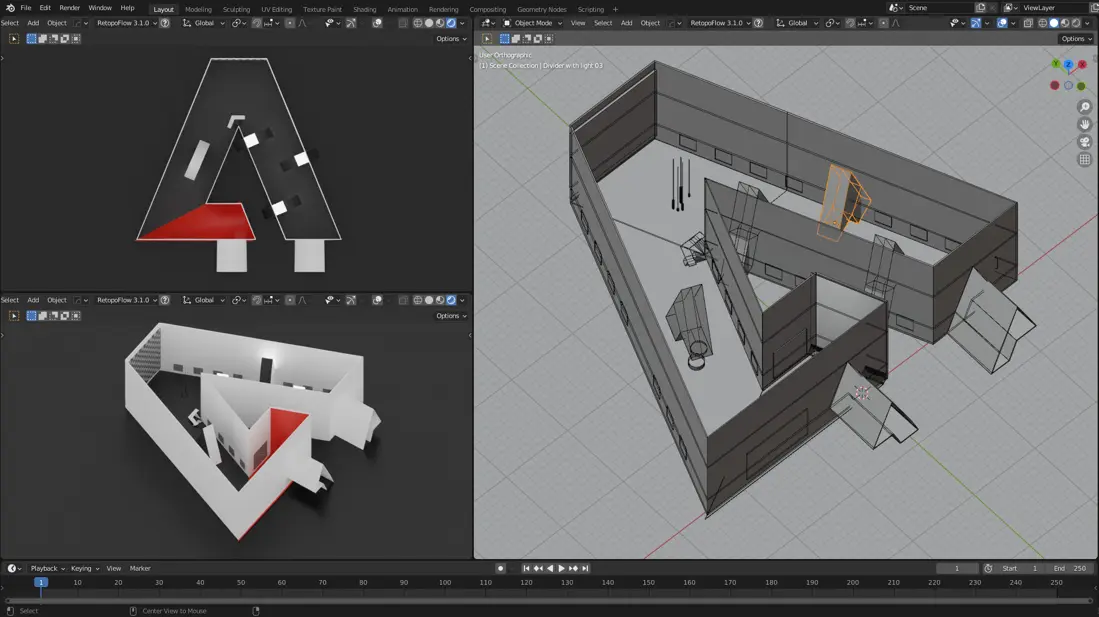This screenshot has height=617, width=1099.
Task: Choose the select box tool icon
Action: pyautogui.click(x=487, y=38)
